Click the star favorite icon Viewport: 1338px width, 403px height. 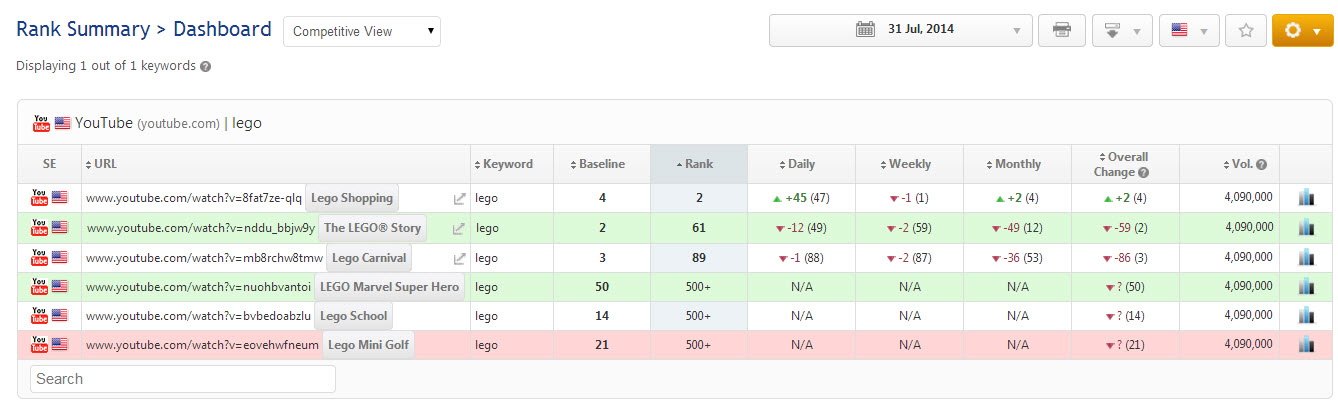click(x=1246, y=30)
